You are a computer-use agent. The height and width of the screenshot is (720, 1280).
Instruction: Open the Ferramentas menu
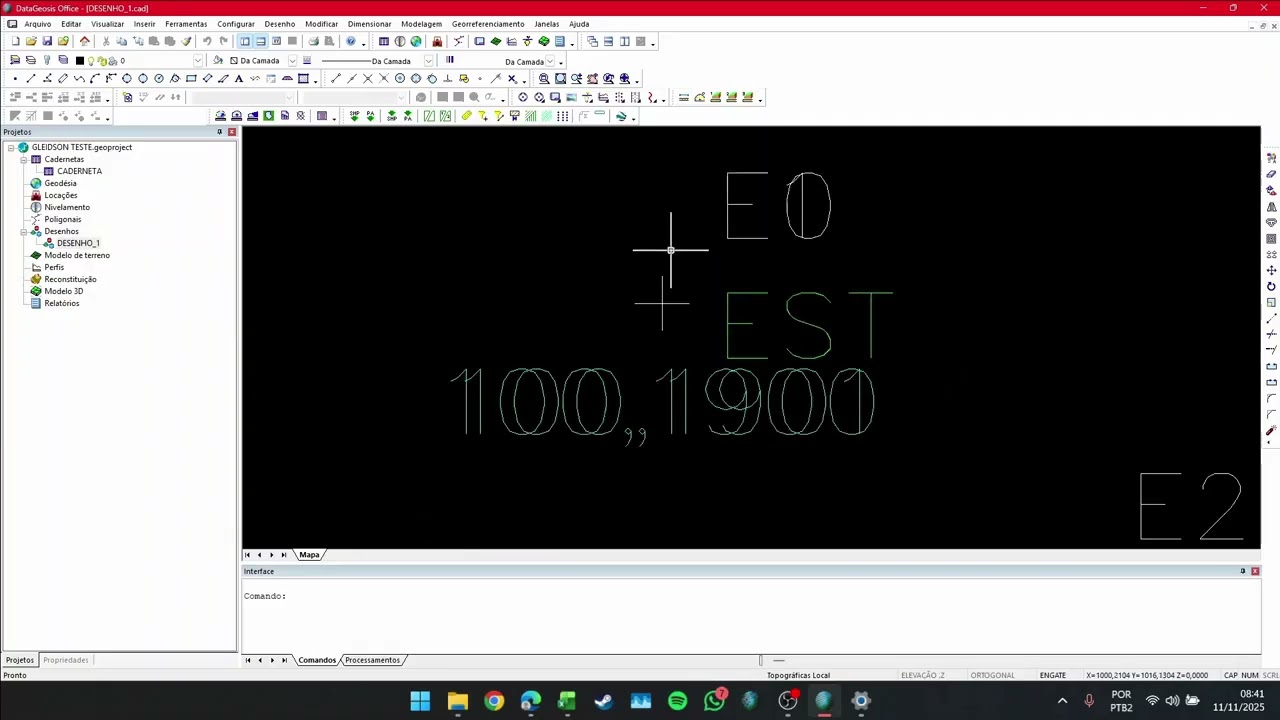point(186,24)
